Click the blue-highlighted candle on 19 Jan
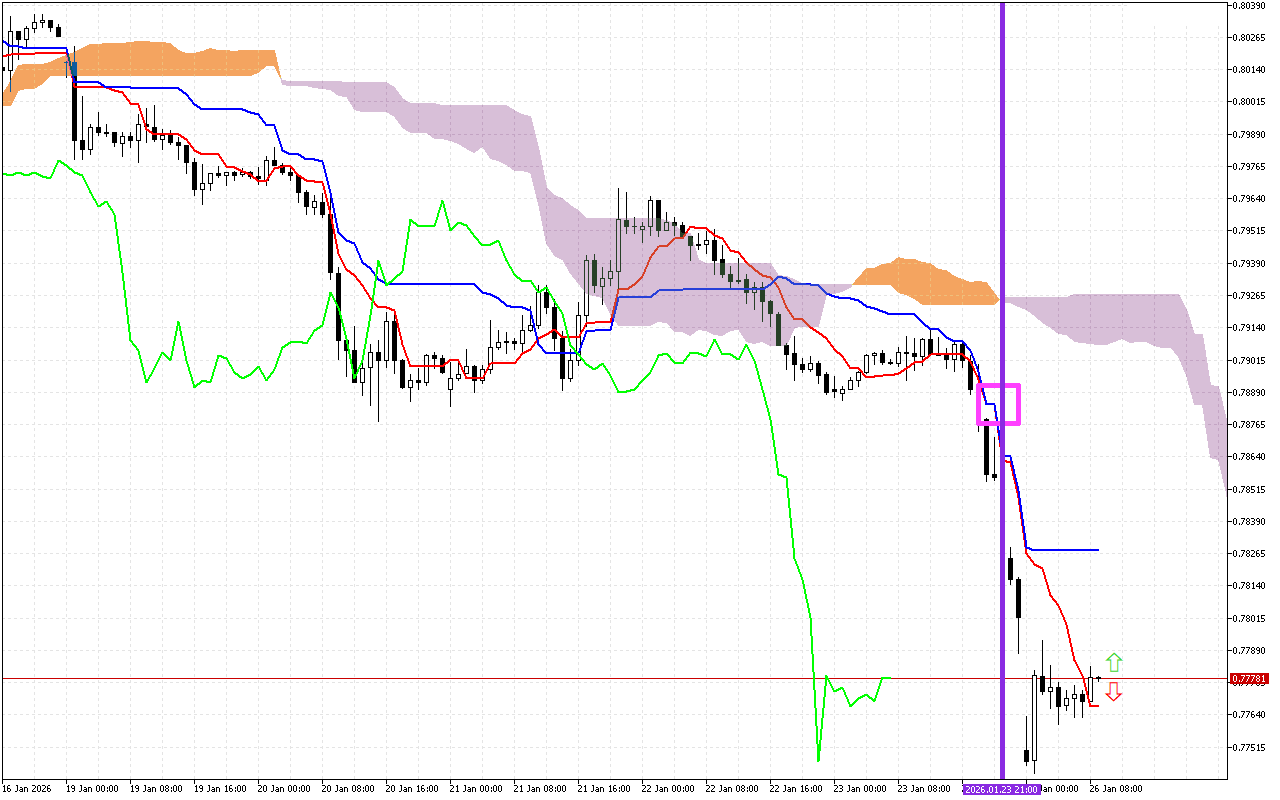 [72, 69]
